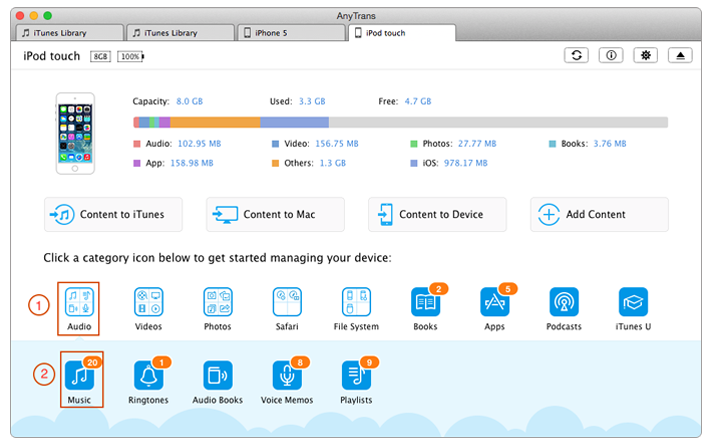Click the Audio legend color square
The height and width of the screenshot is (448, 712).
(137, 144)
